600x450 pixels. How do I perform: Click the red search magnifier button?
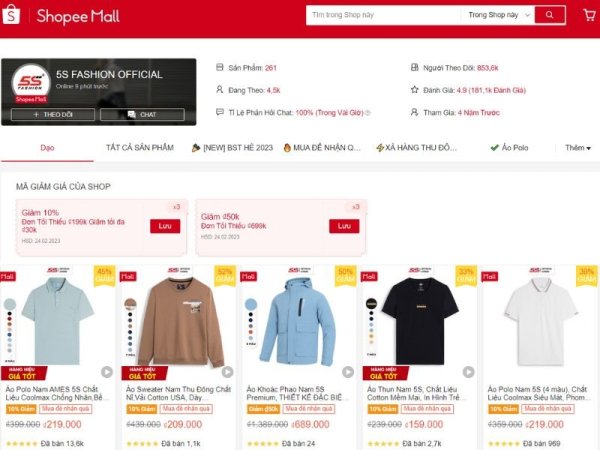pos(549,15)
